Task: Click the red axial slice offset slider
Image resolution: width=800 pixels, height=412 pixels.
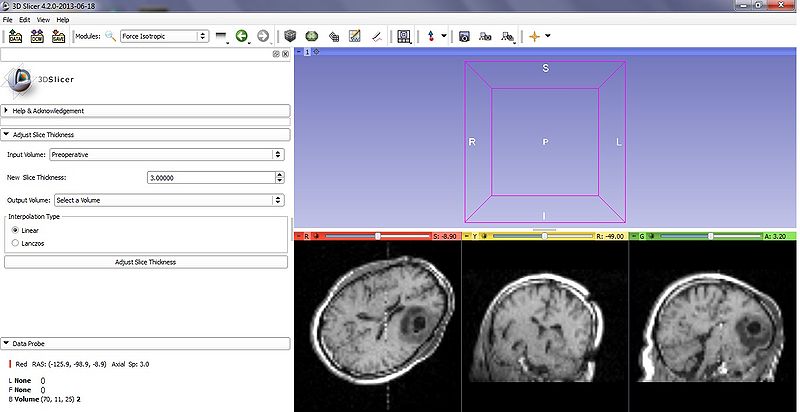Action: click(x=377, y=237)
